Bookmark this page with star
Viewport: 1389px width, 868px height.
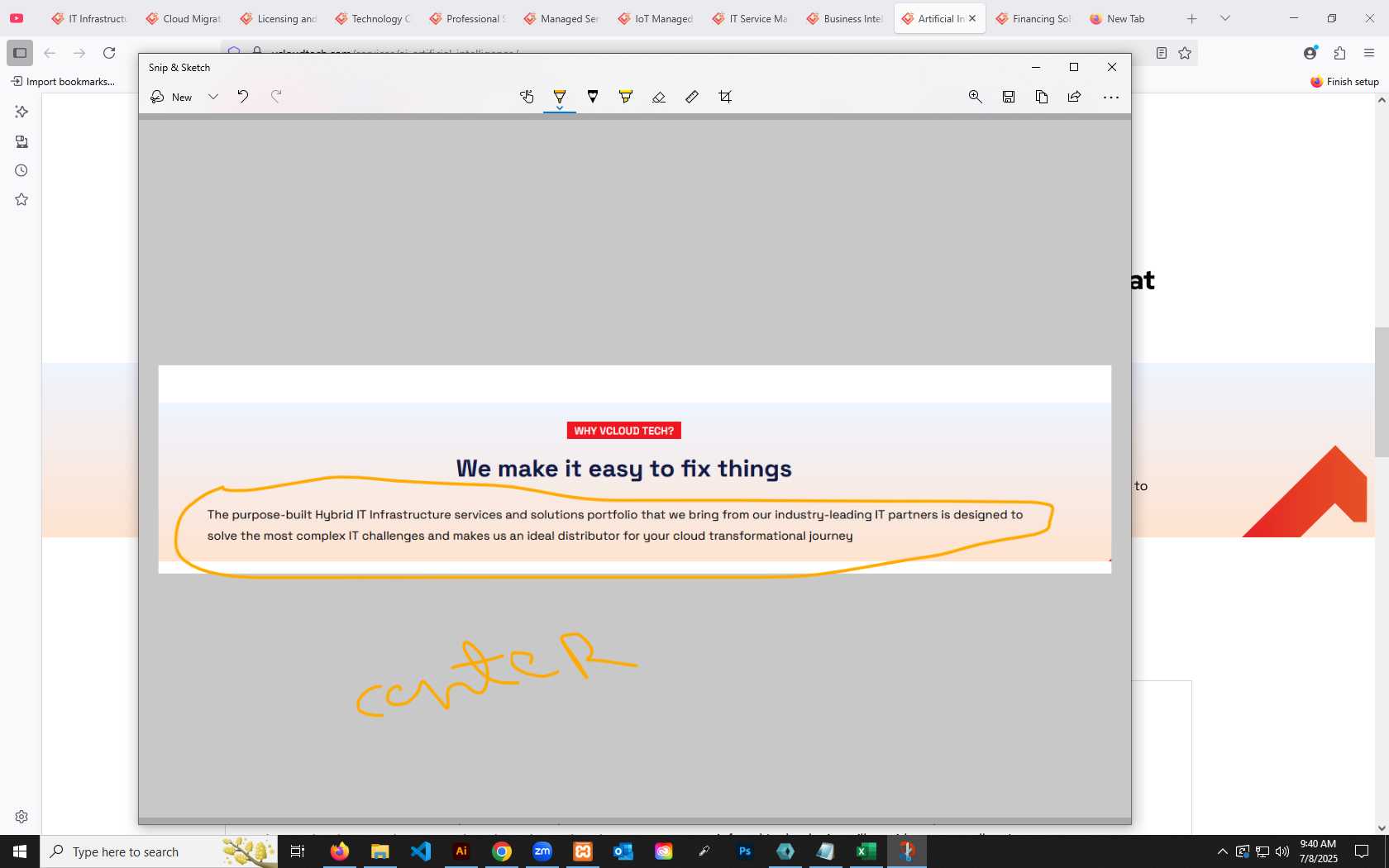pos(1185,53)
